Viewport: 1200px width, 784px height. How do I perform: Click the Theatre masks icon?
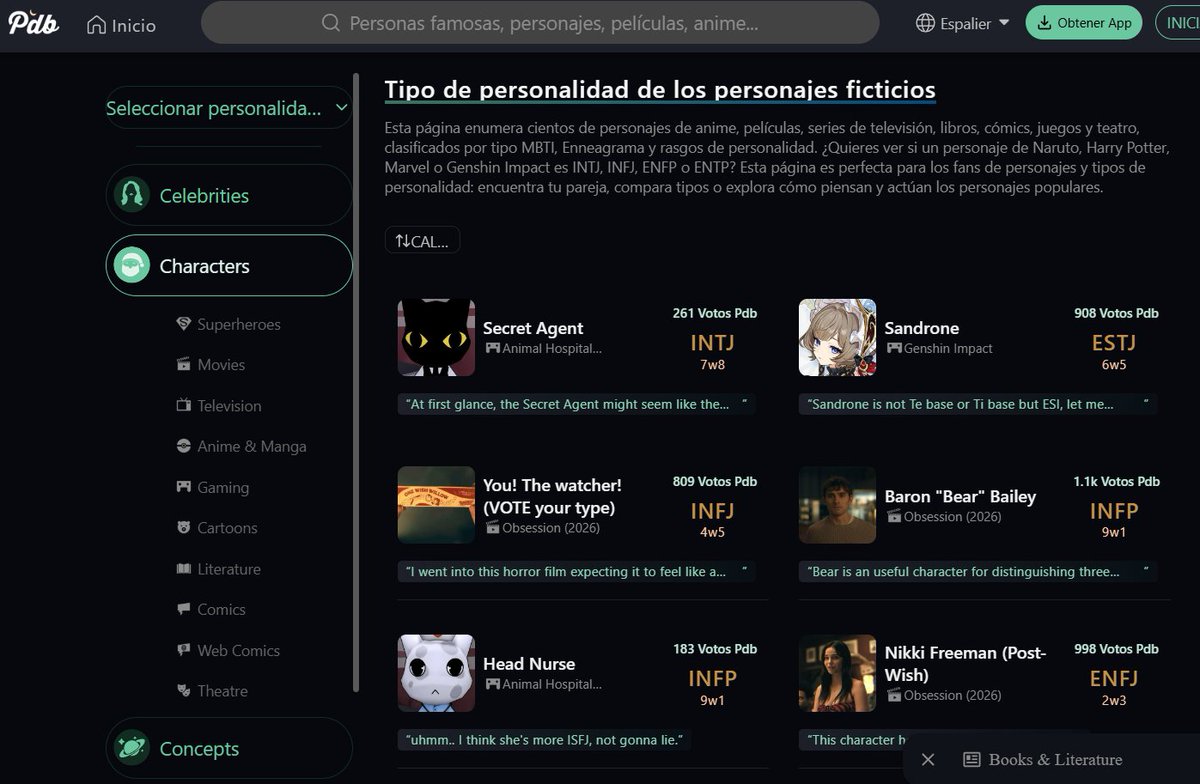[183, 690]
